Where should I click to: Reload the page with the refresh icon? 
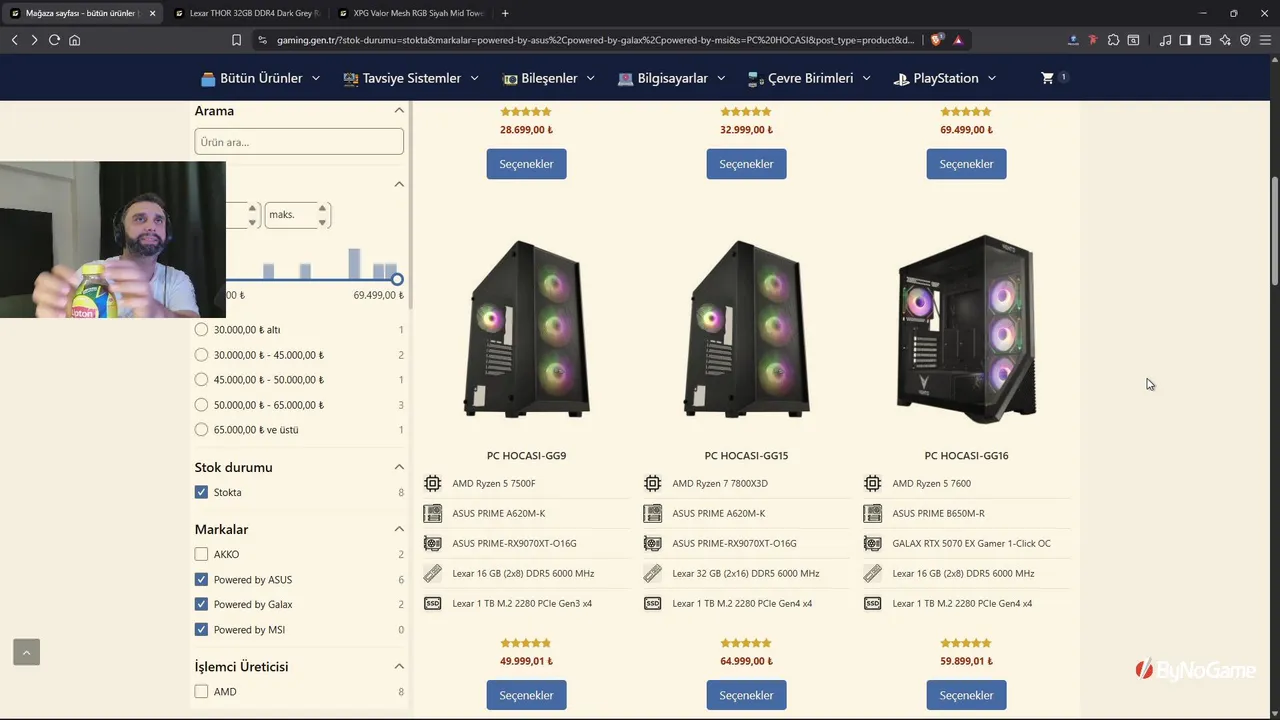54,40
